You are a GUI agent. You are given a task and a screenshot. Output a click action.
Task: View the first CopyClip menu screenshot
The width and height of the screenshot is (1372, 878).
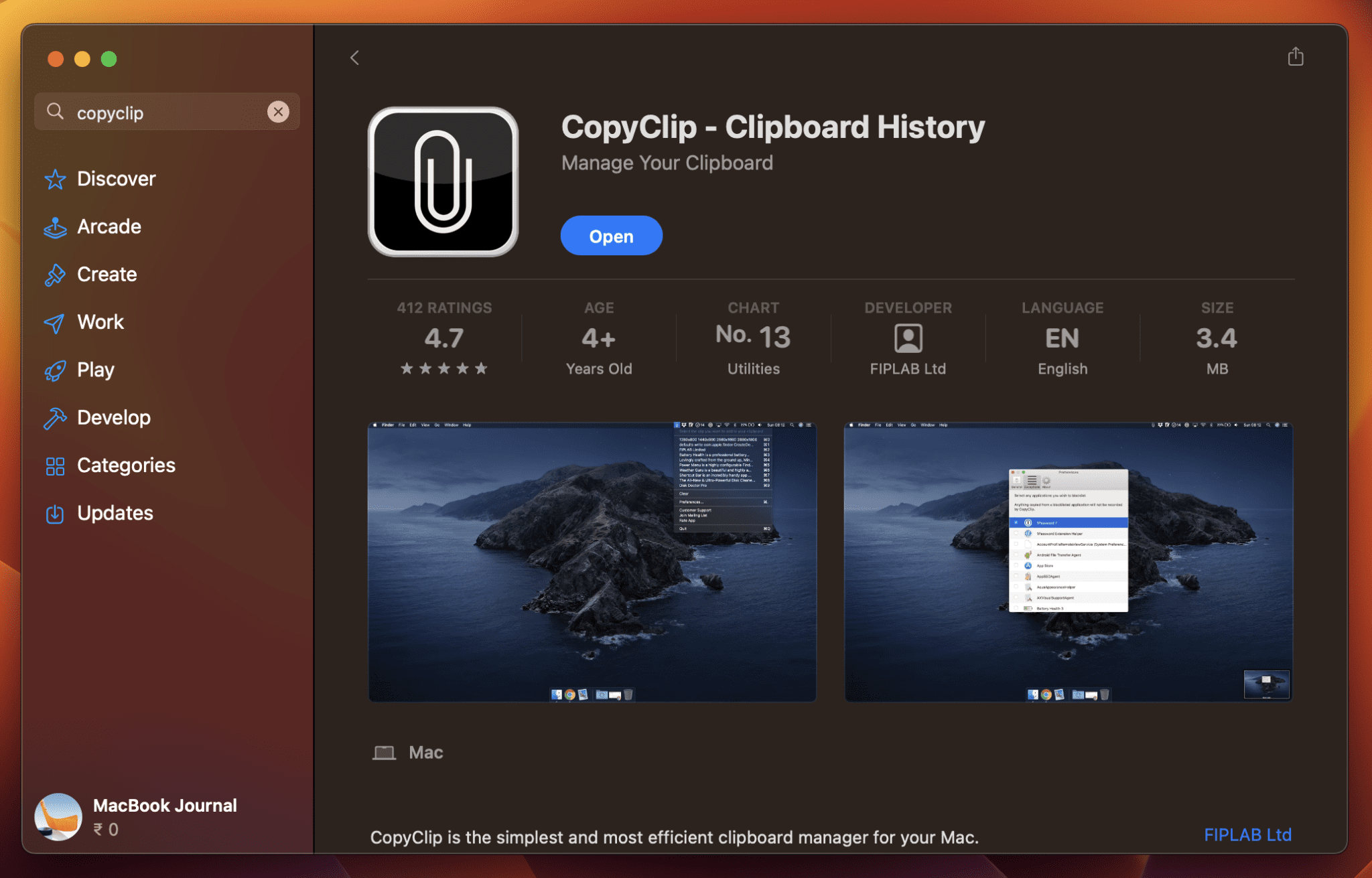click(592, 561)
